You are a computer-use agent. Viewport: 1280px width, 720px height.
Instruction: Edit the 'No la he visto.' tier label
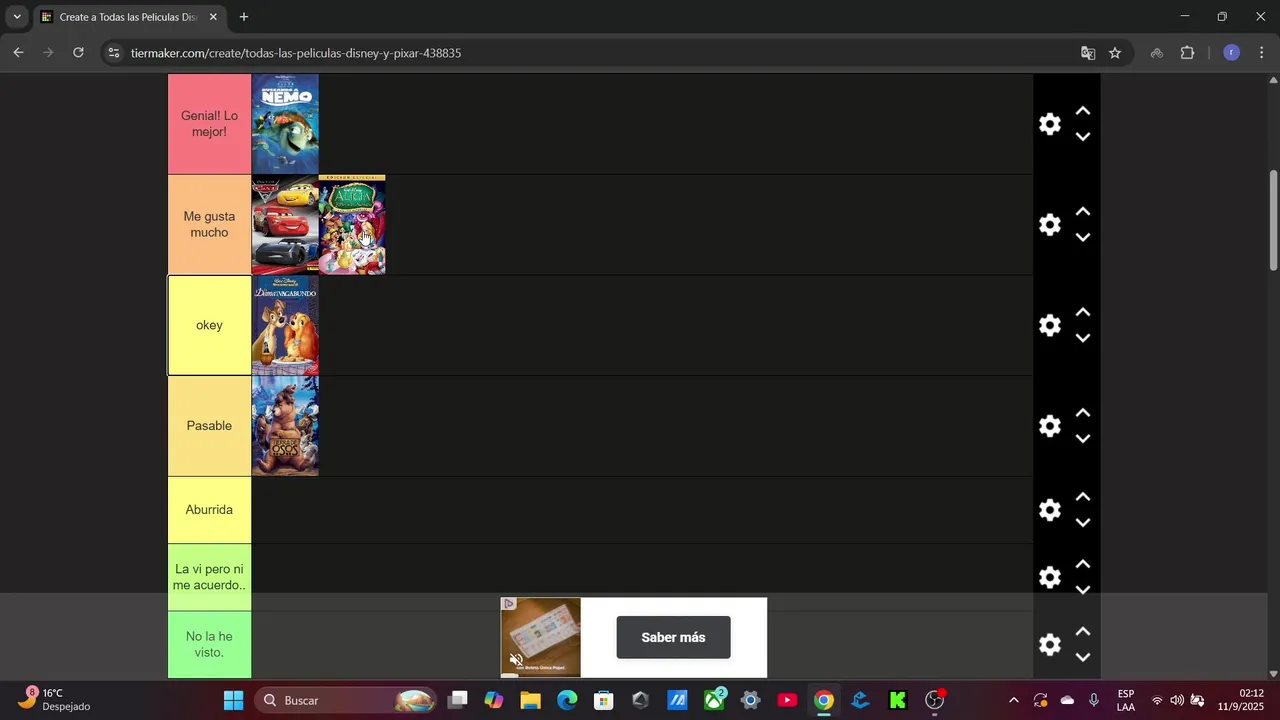[209, 644]
